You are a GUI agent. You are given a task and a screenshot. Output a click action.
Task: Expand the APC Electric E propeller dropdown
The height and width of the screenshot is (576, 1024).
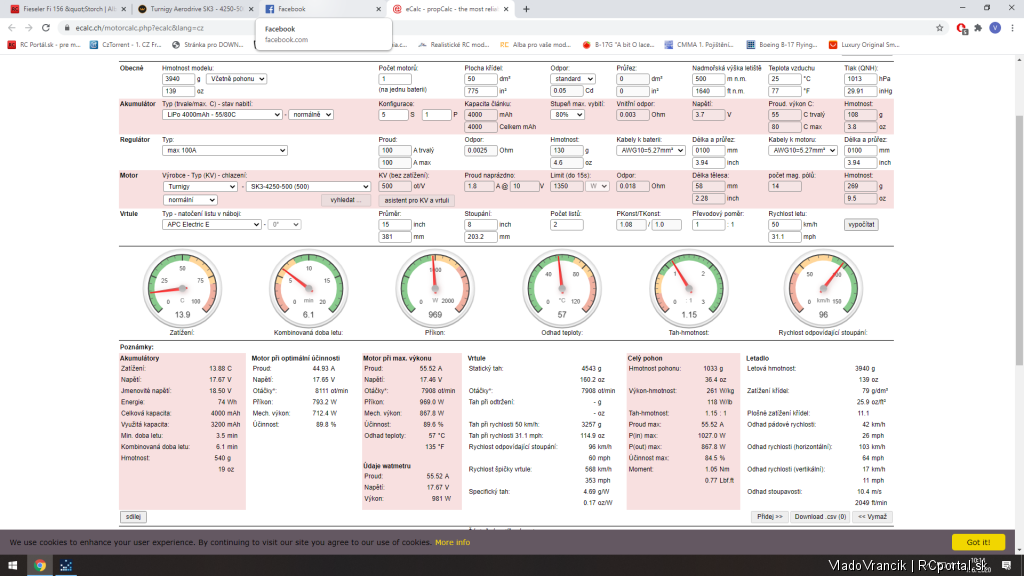pos(212,225)
